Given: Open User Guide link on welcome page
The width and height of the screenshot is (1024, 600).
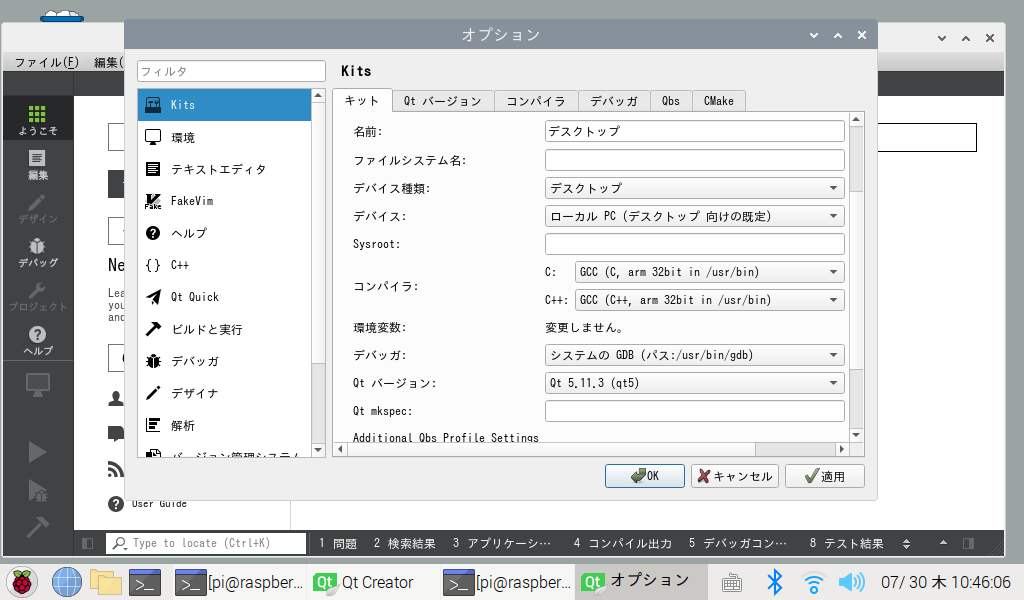Looking at the screenshot, I should (159, 504).
